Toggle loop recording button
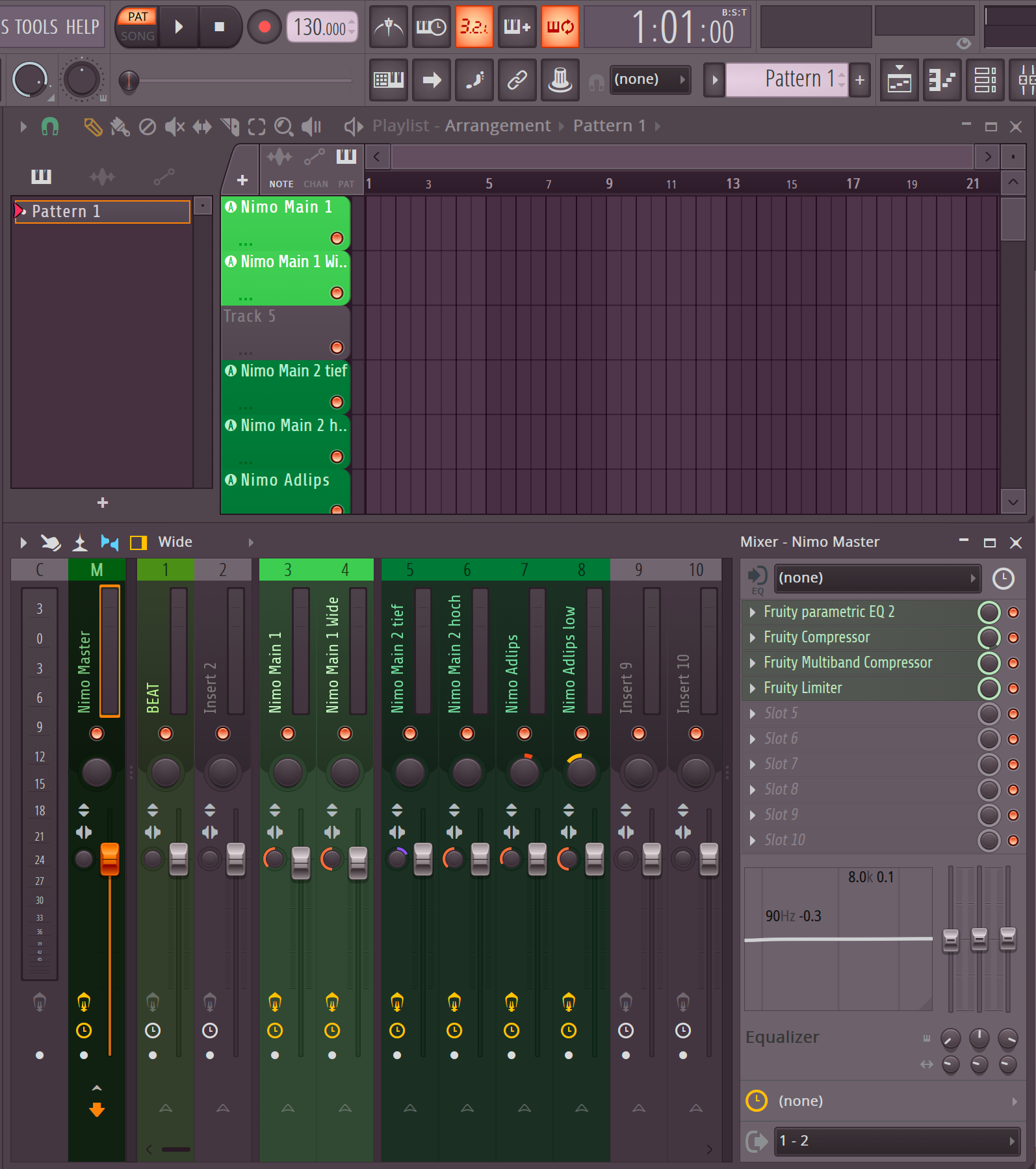Viewport: 1036px width, 1169px height. coord(560,27)
